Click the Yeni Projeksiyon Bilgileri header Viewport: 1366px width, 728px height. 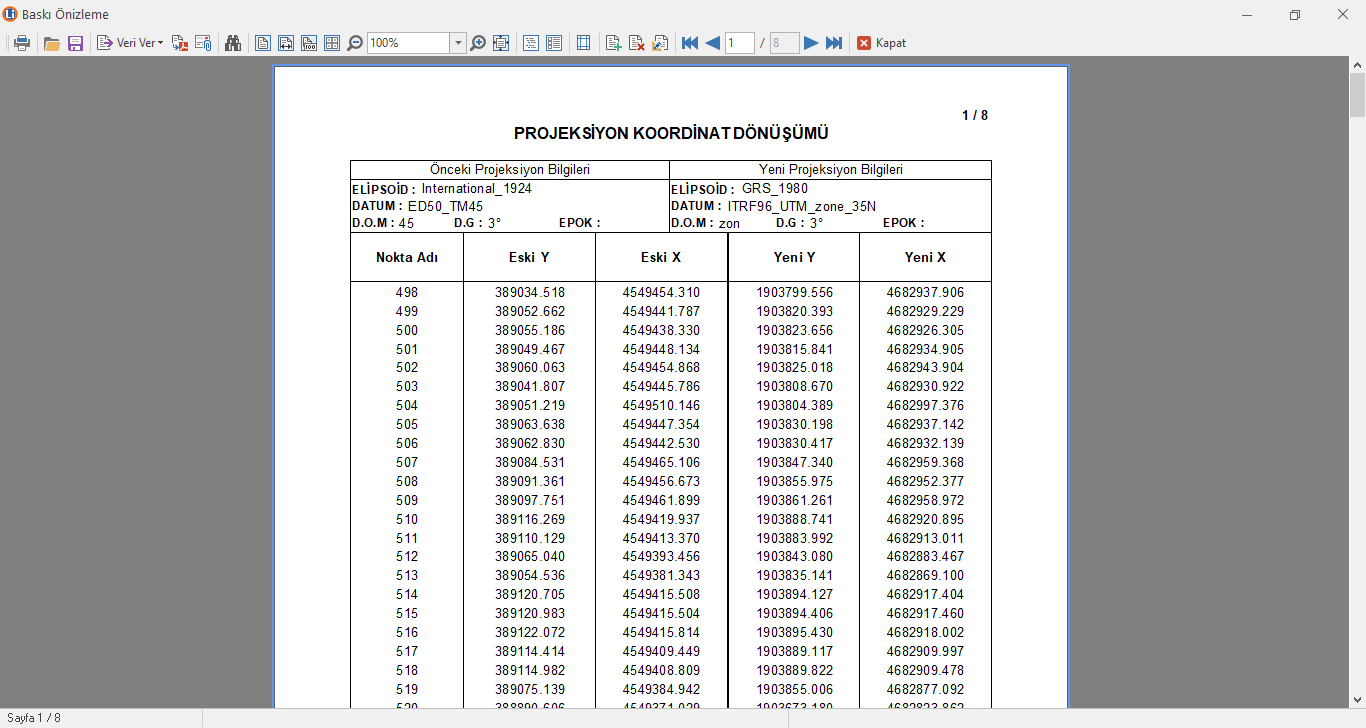(x=831, y=170)
